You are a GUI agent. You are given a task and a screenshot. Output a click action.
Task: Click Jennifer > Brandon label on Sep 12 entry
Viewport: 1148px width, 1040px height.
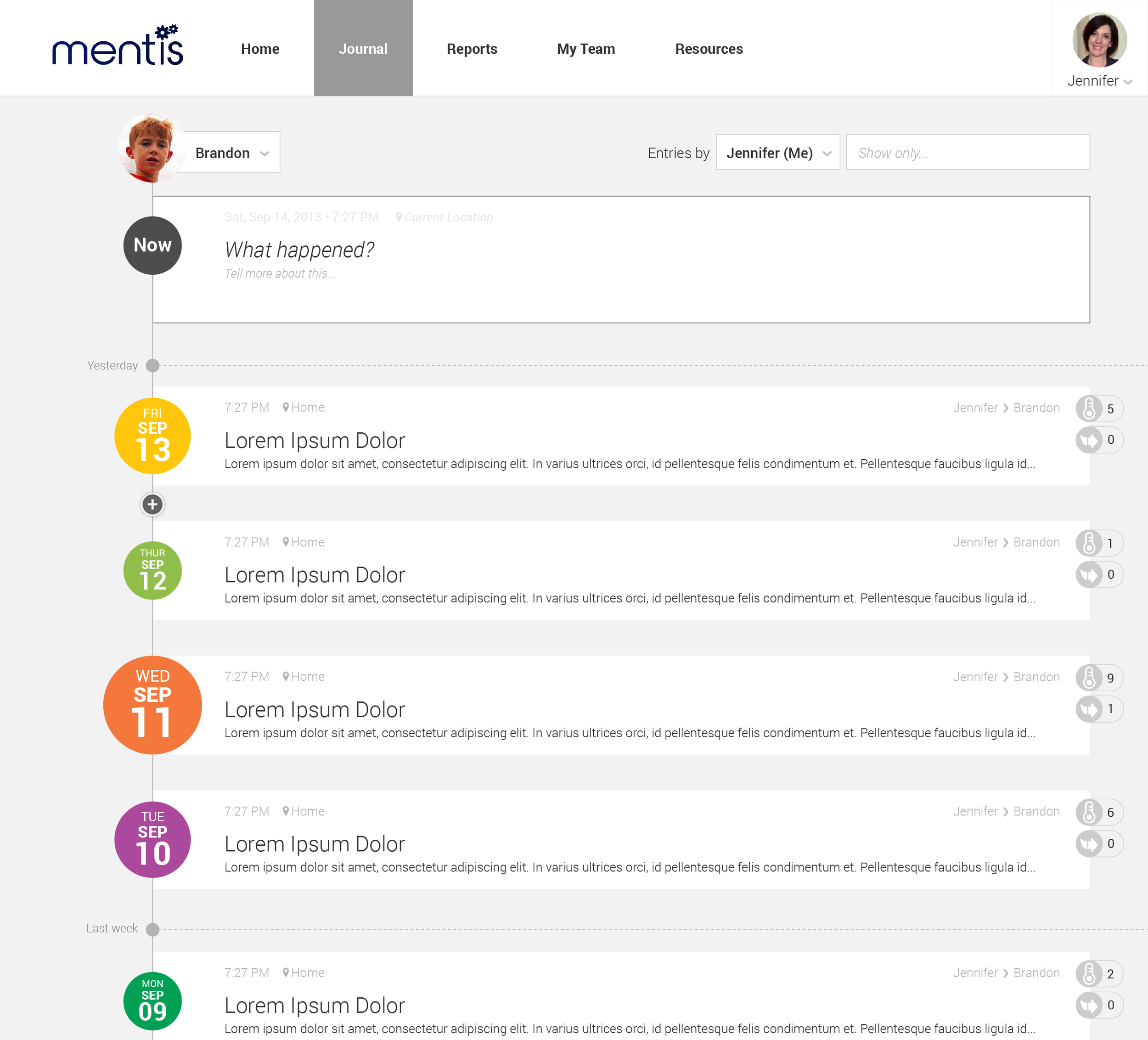click(x=1006, y=542)
